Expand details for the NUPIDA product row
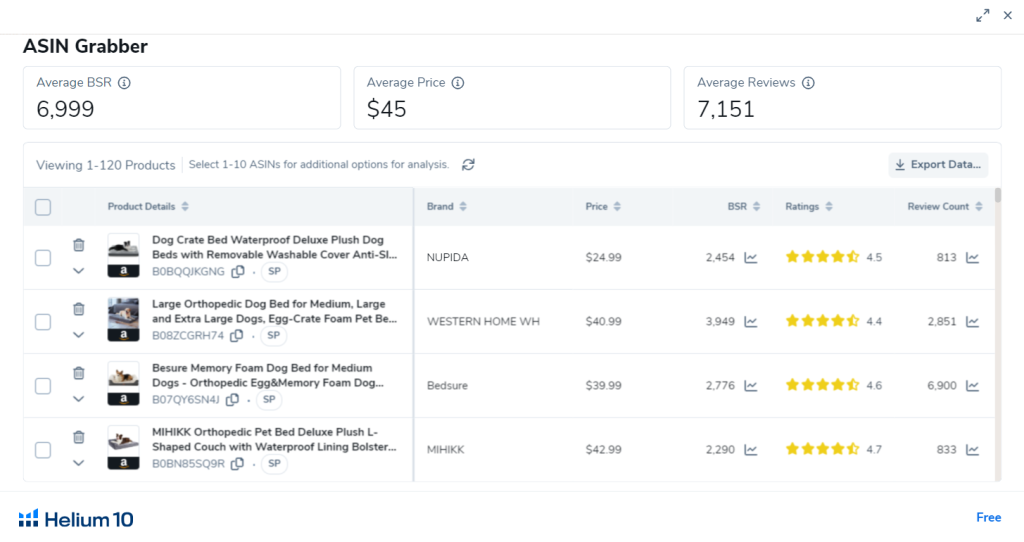Screen dimensions: 1024x542 [78, 271]
